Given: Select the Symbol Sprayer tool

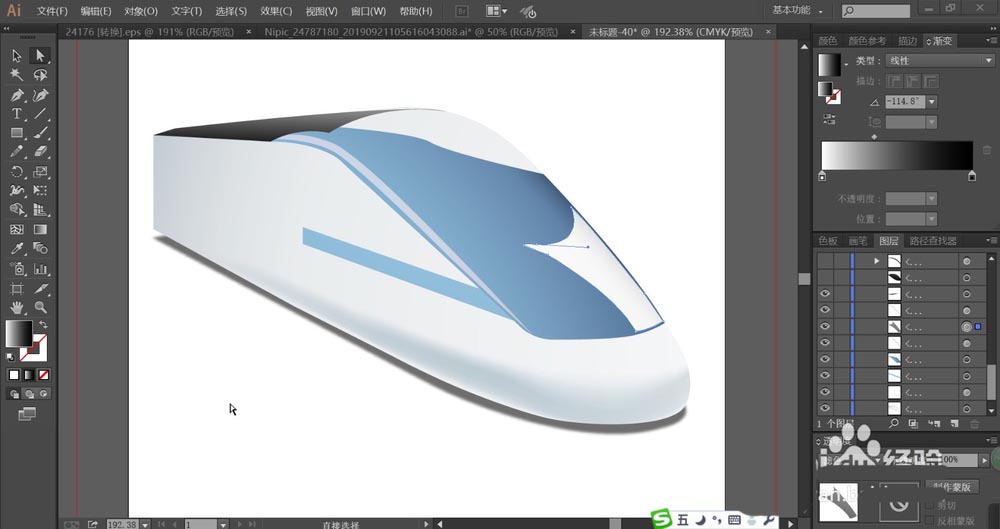Looking at the screenshot, I should 17,269.
